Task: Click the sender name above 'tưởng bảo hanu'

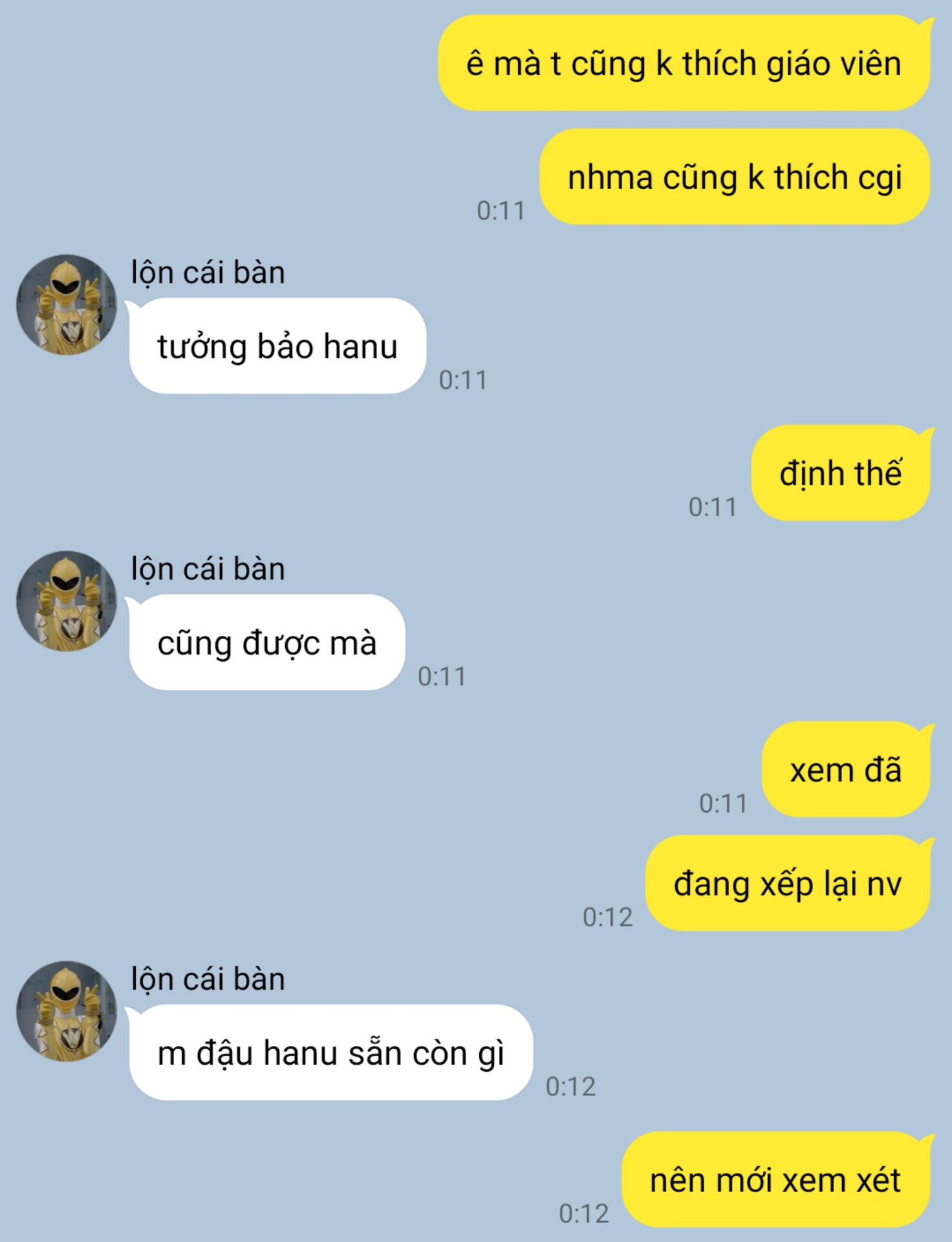Action: click(208, 272)
